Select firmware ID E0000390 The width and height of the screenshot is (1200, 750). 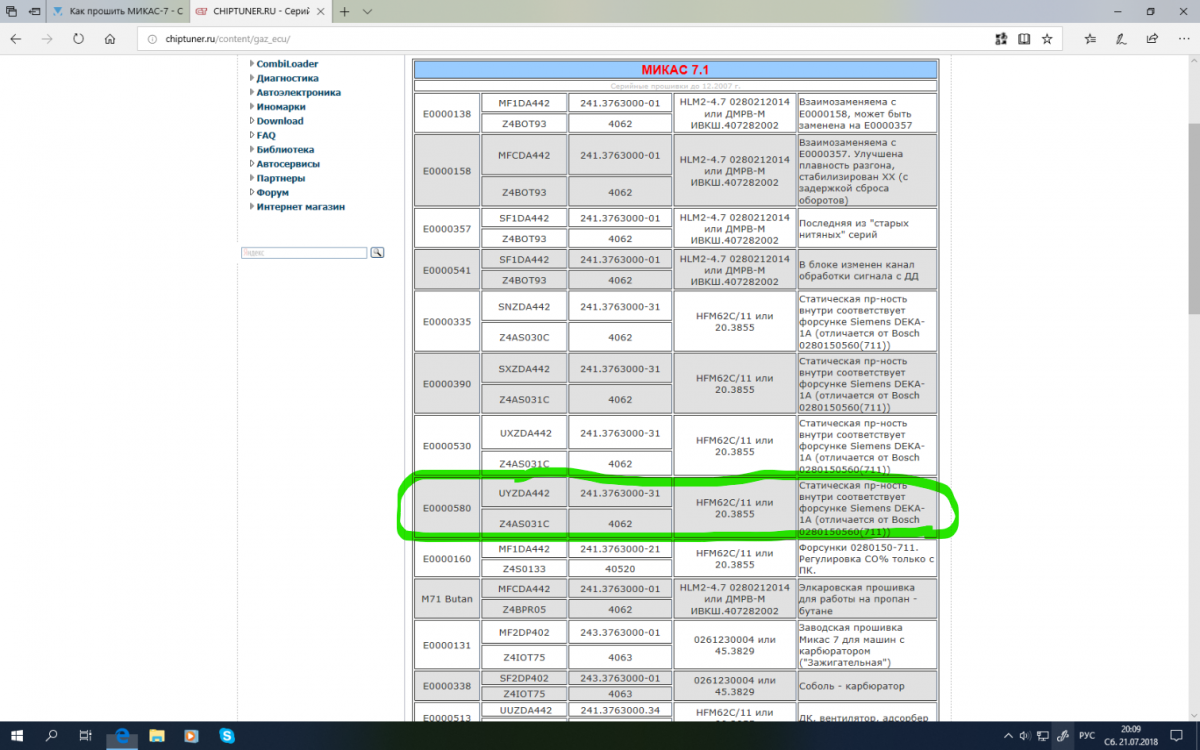[x=446, y=384]
